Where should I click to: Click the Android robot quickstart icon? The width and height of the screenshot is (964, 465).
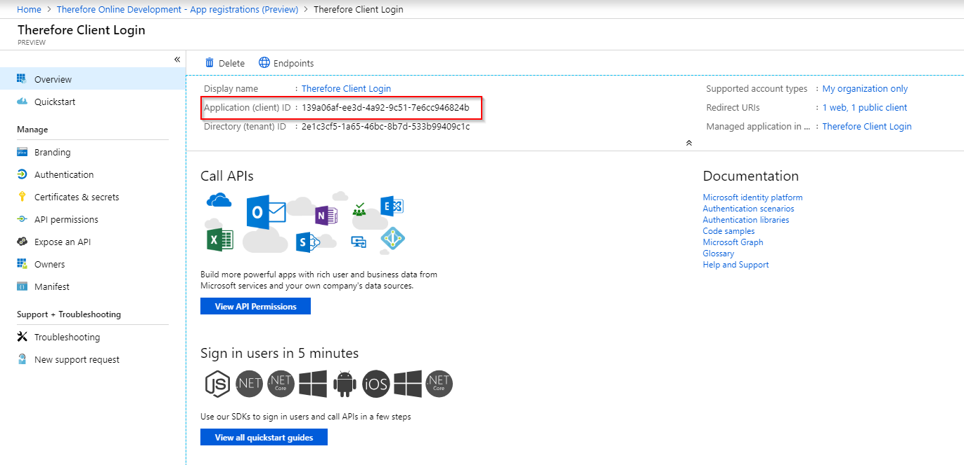345,384
